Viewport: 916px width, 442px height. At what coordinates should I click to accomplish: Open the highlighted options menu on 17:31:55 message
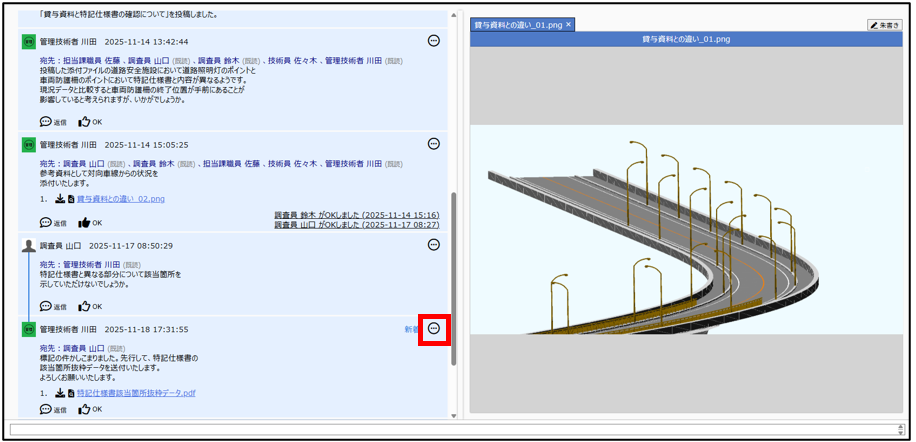(434, 329)
